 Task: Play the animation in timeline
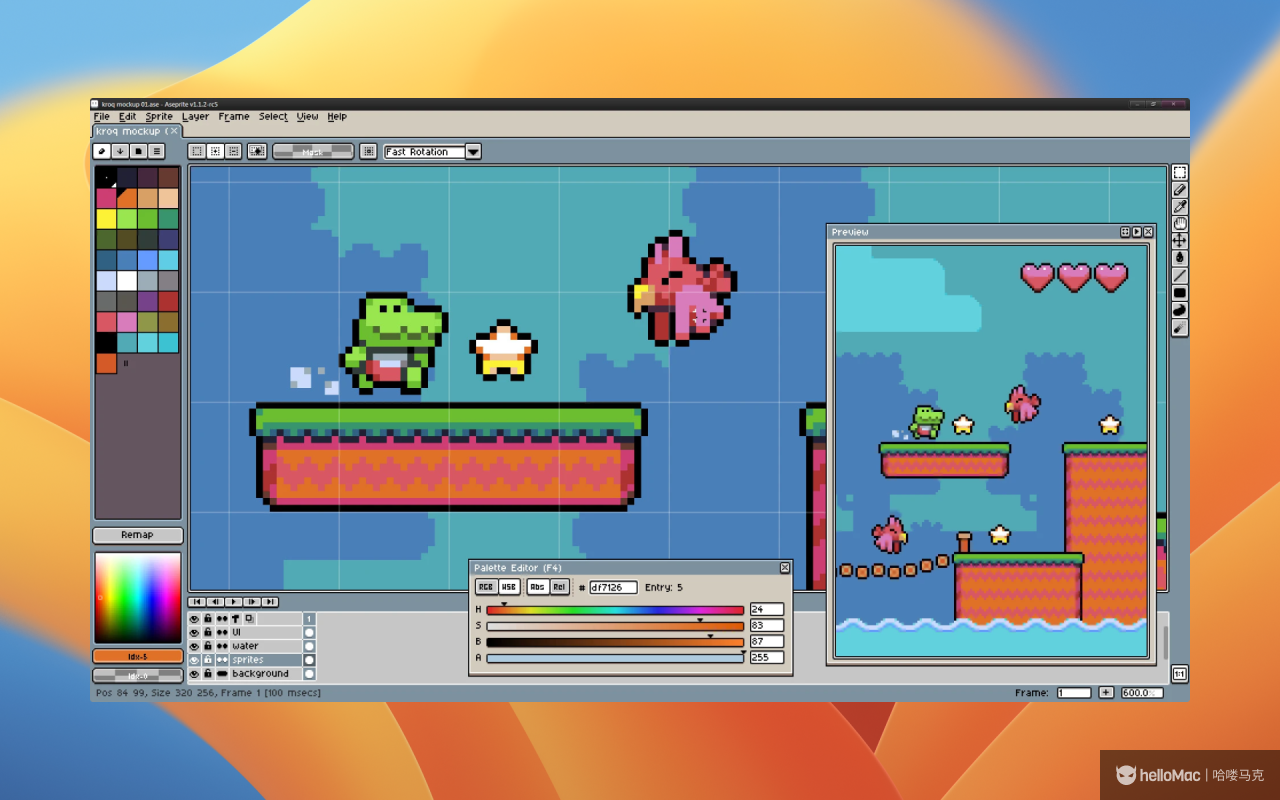coord(233,602)
